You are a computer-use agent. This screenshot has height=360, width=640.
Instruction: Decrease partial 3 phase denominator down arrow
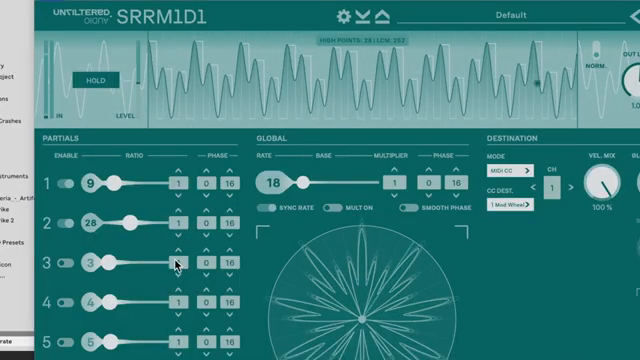pos(230,275)
